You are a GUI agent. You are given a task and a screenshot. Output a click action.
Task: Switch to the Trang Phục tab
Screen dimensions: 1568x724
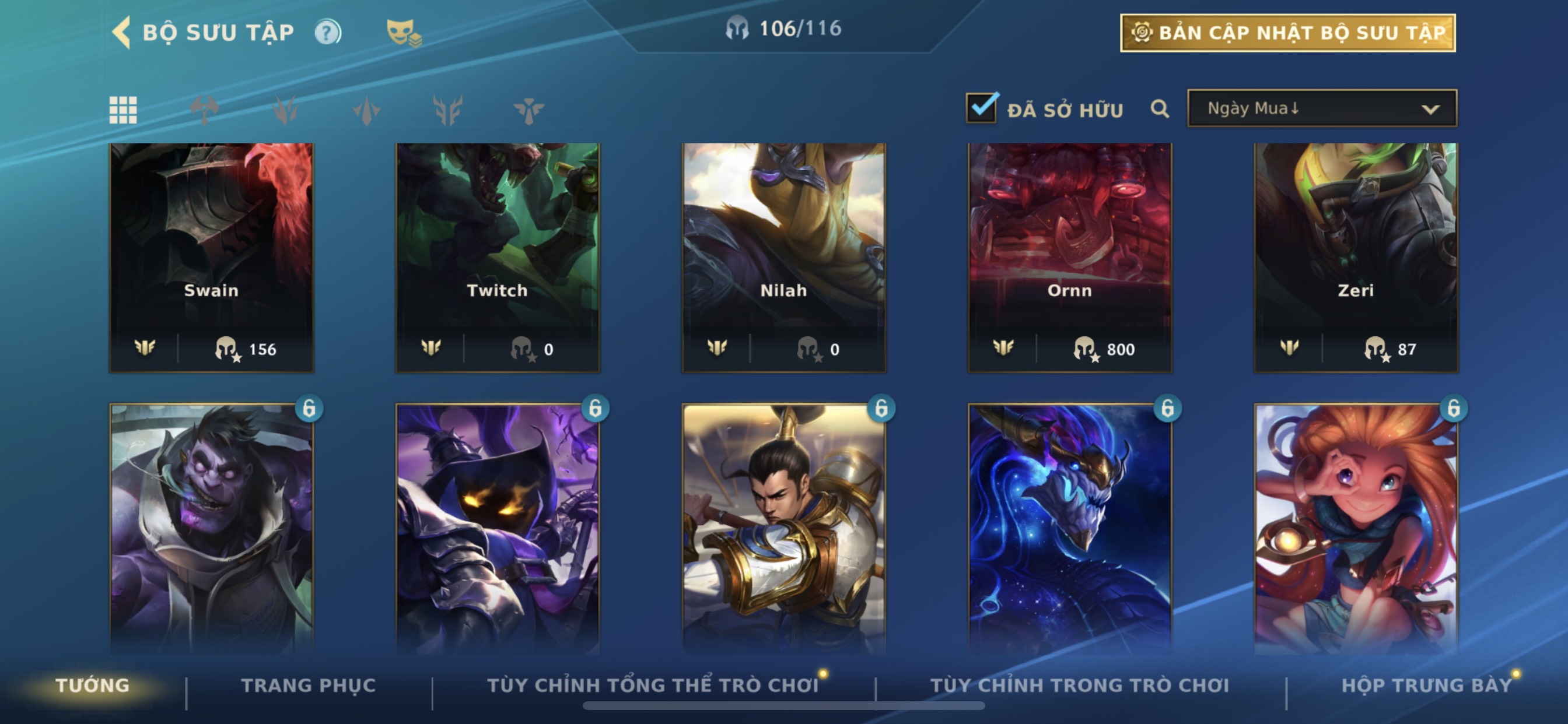point(309,685)
